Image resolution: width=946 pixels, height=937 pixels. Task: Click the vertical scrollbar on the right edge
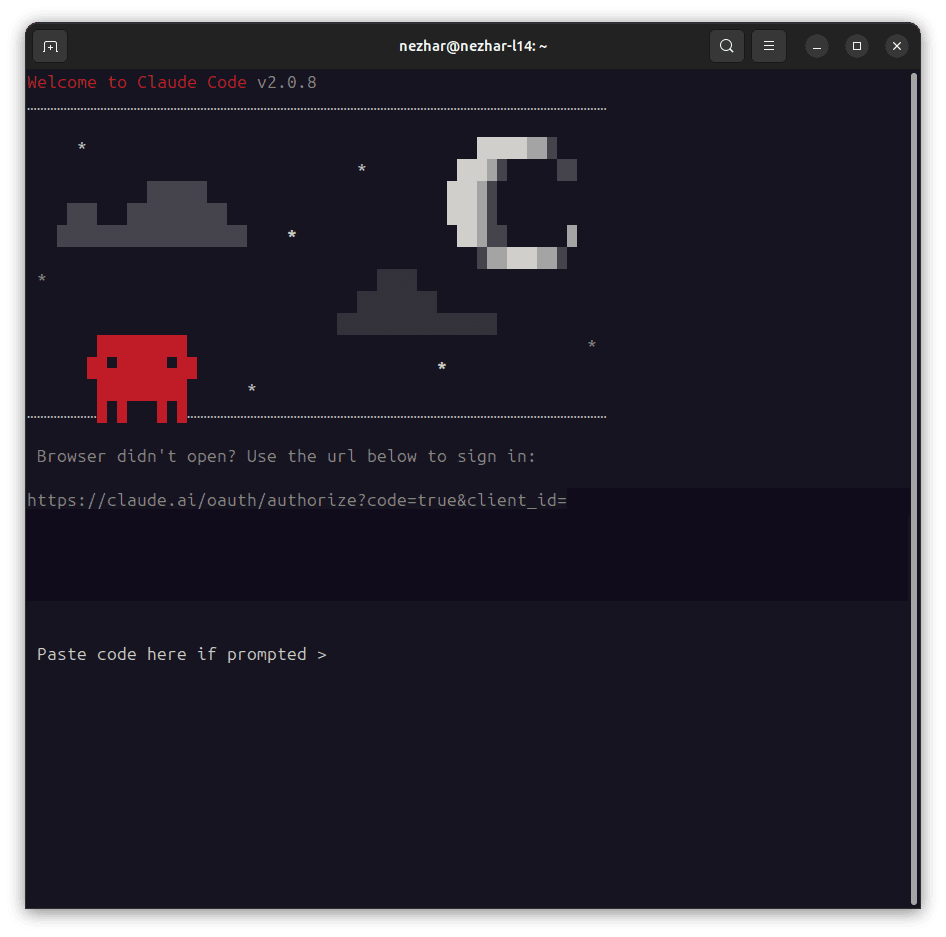click(x=915, y=489)
